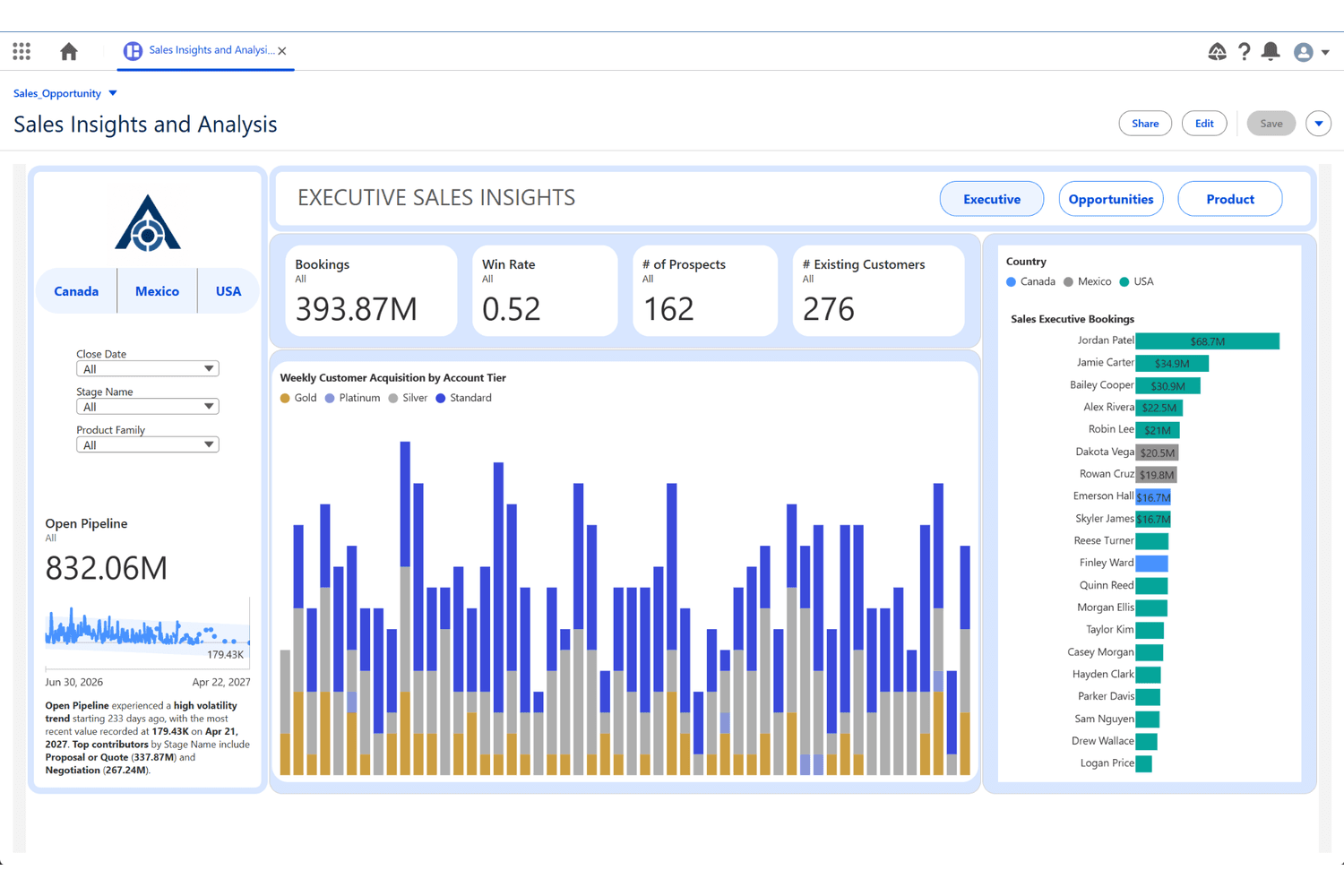Viewport: 1344px width, 896px height.
Task: Click Logan Price name label
Action: coord(1107,763)
